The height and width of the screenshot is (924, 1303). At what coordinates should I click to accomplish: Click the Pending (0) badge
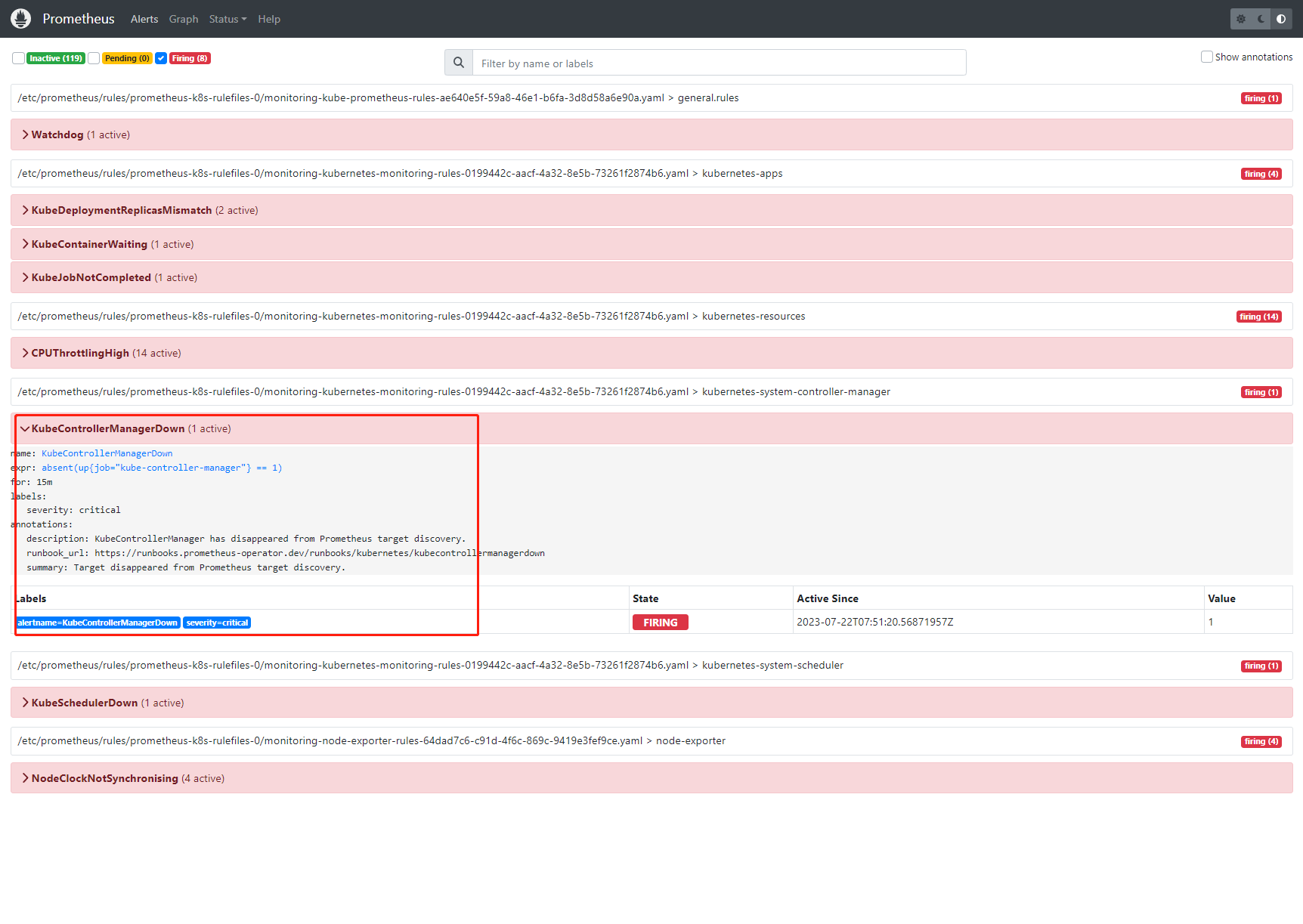point(127,58)
